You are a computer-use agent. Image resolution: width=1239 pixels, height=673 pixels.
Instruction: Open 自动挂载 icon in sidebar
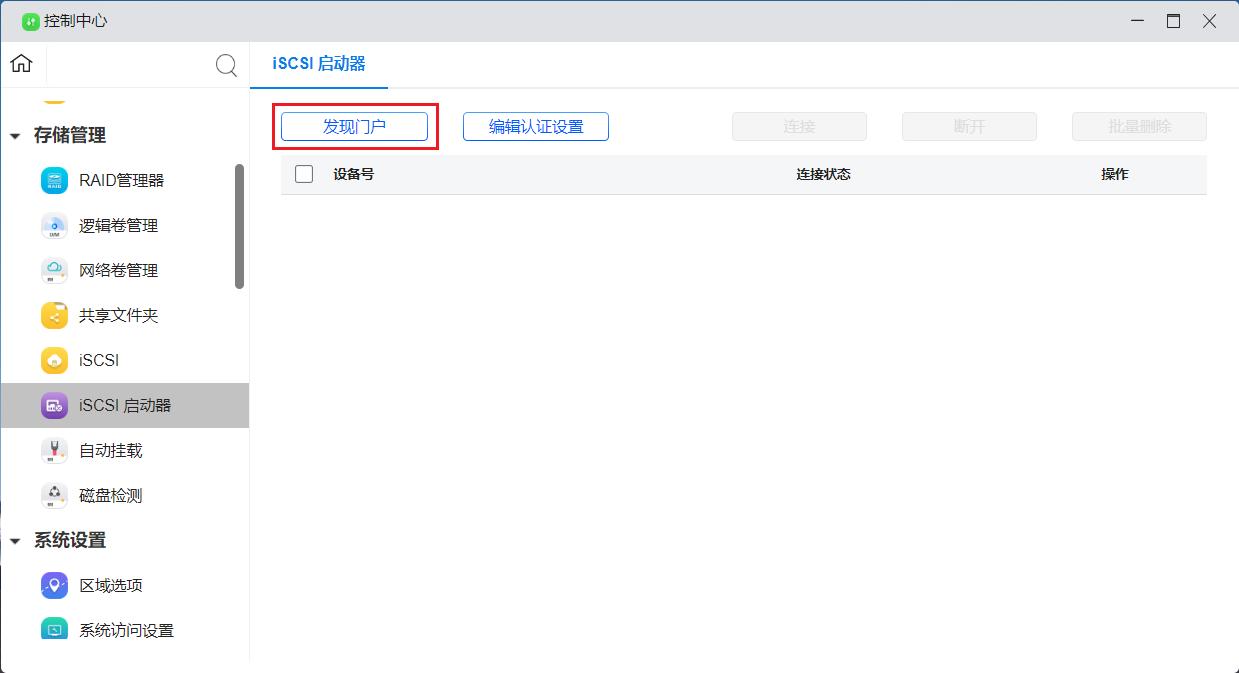[x=54, y=451]
